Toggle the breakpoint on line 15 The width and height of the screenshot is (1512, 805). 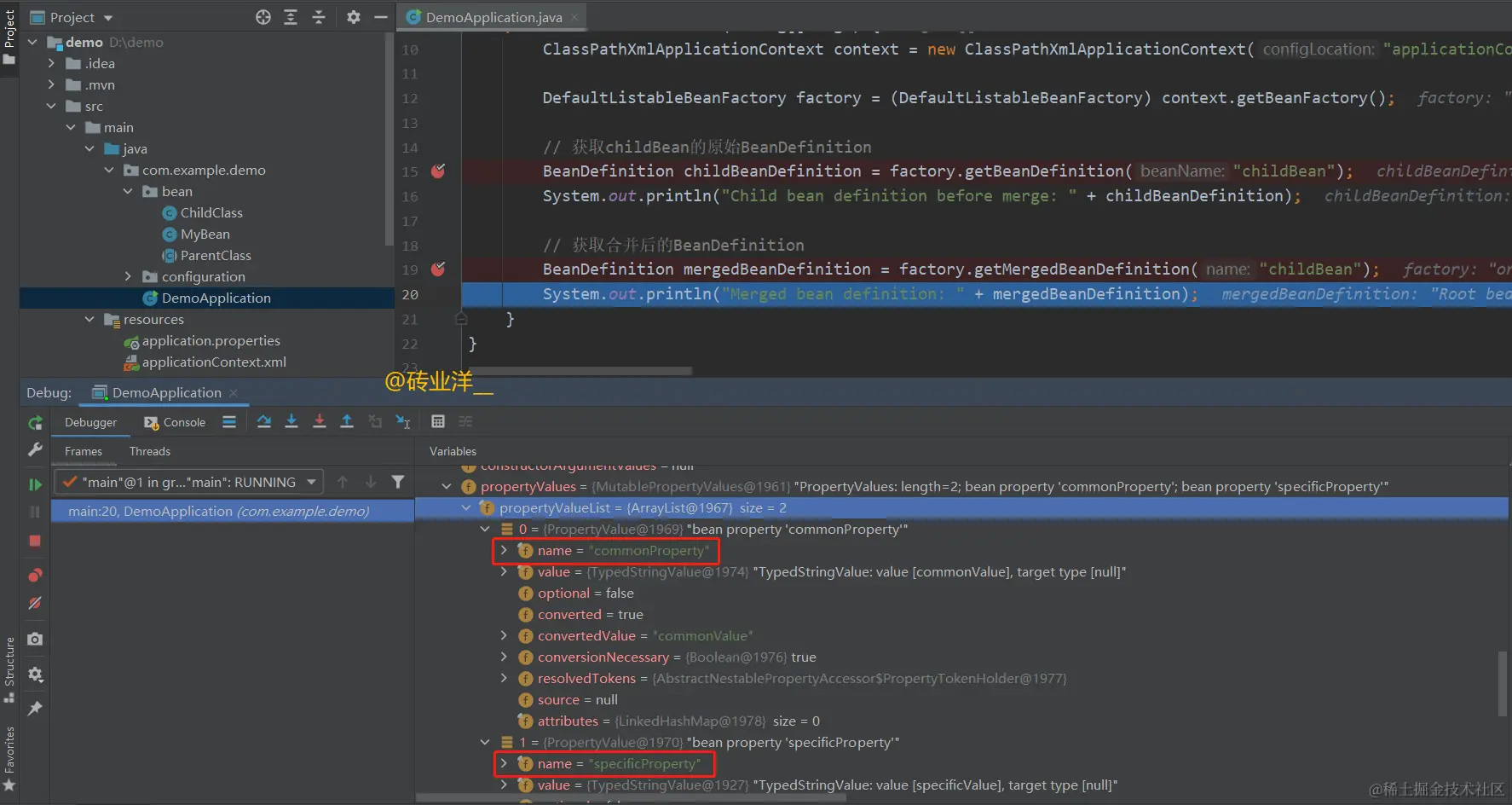click(x=438, y=171)
